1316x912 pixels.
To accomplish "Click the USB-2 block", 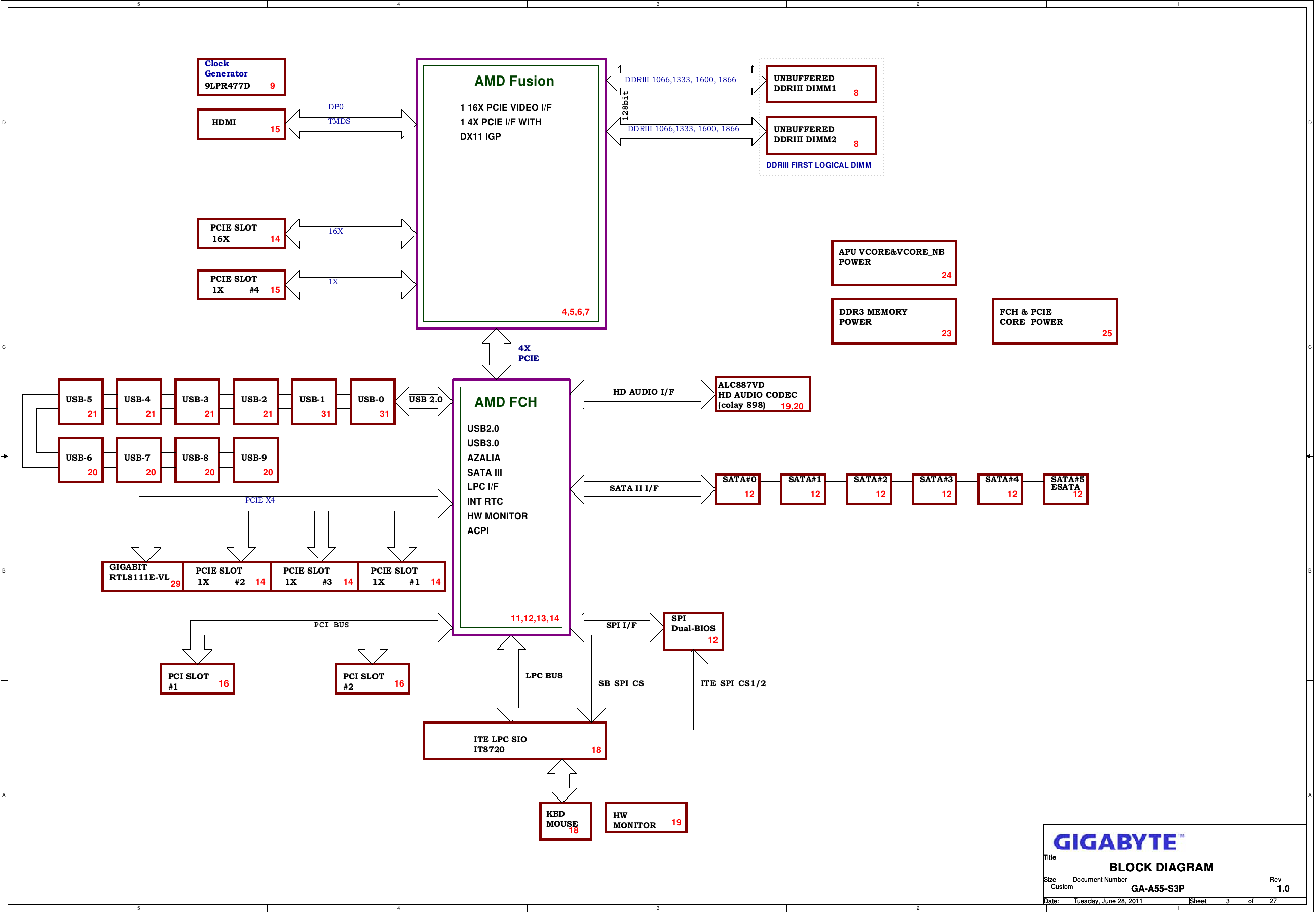I will tap(256, 402).
